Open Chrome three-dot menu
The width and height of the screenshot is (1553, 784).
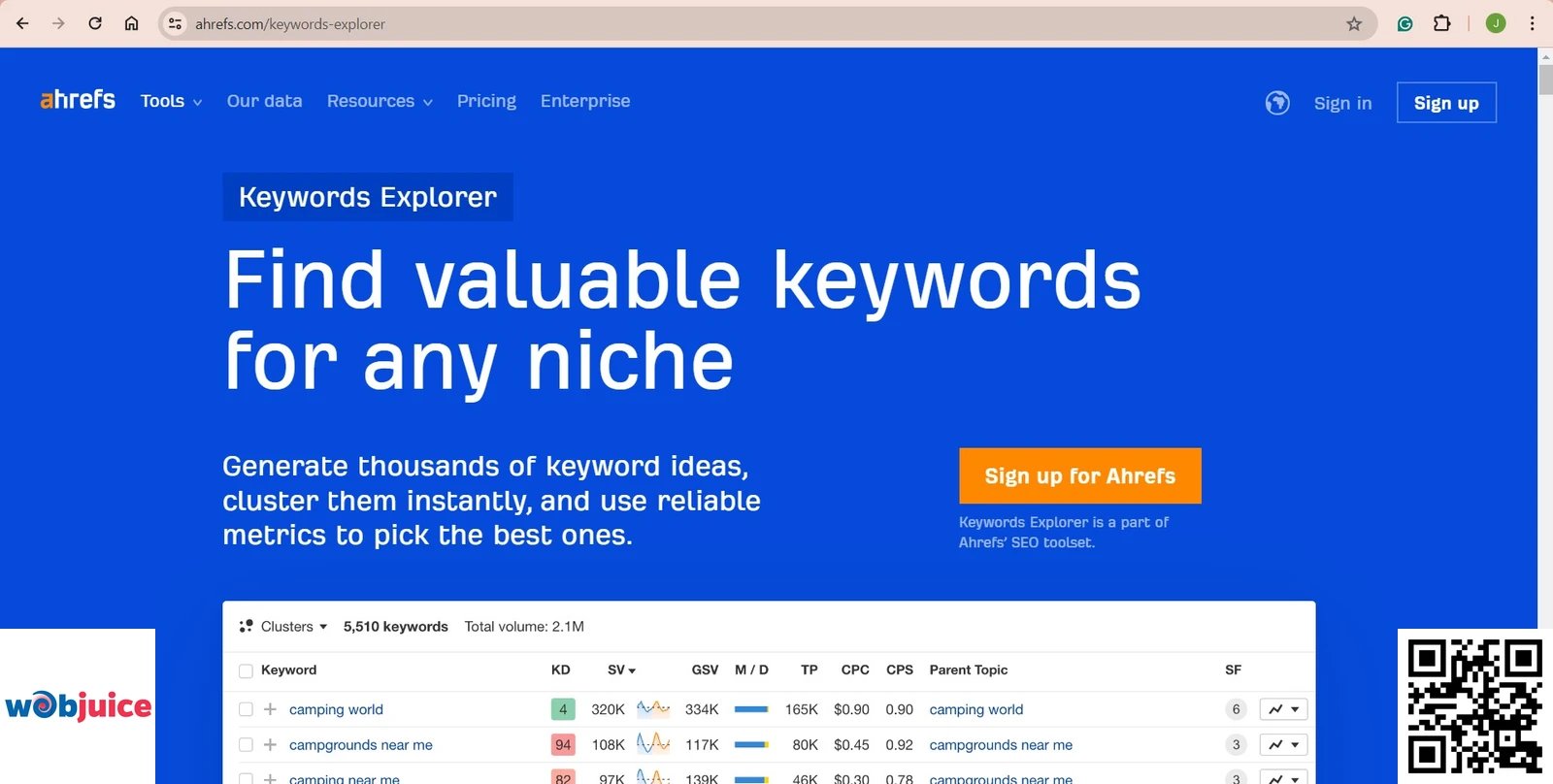1533,23
